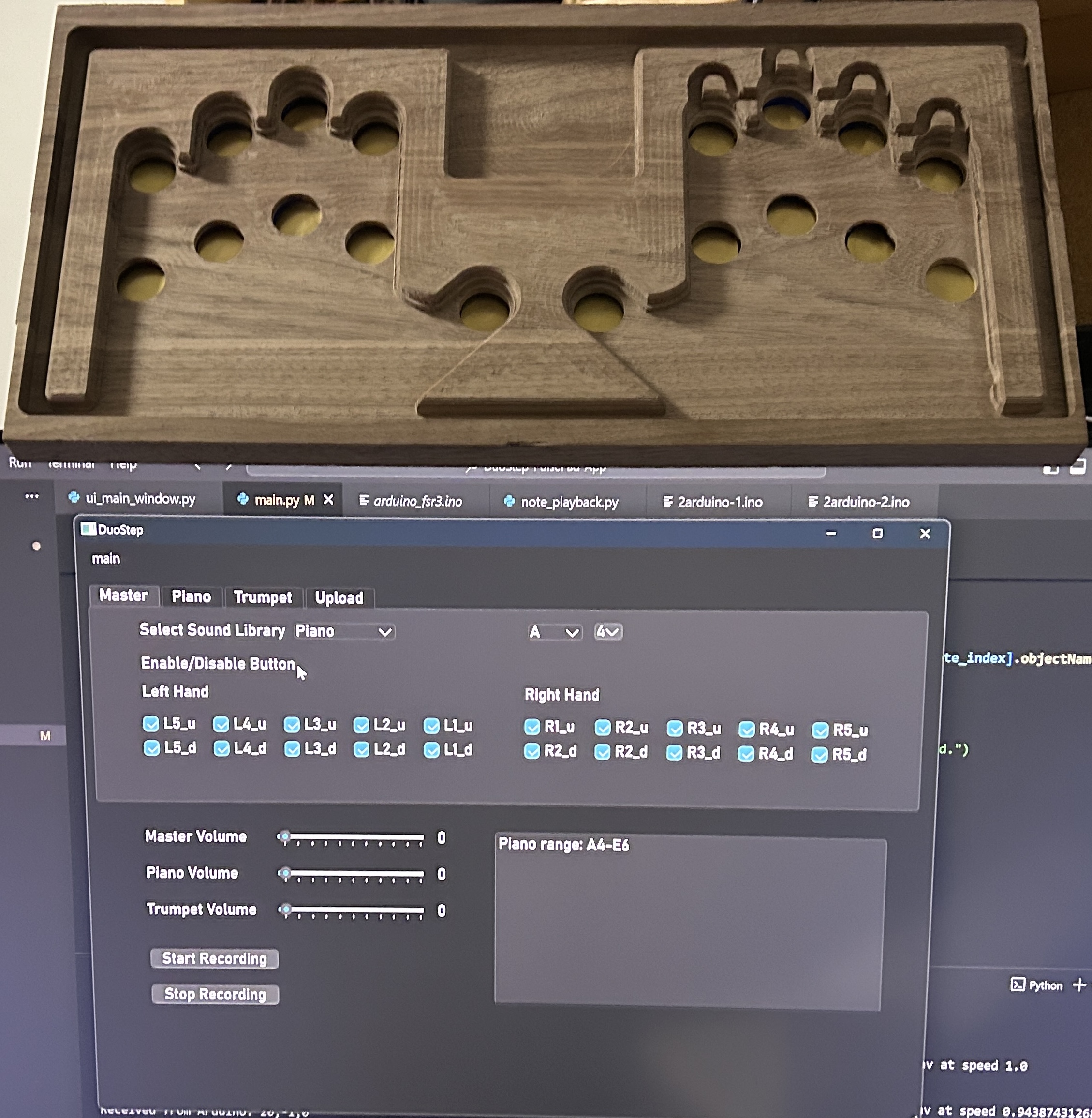The height and width of the screenshot is (1118, 1092).
Task: Open the octave 4 dropdown
Action: (x=608, y=632)
